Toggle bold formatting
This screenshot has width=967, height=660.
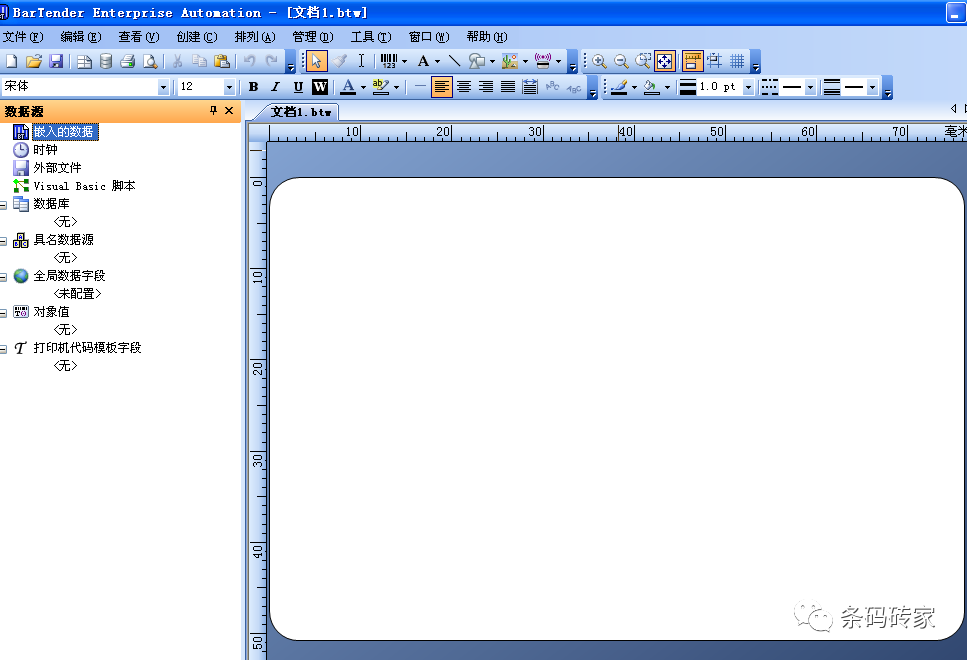pos(253,87)
